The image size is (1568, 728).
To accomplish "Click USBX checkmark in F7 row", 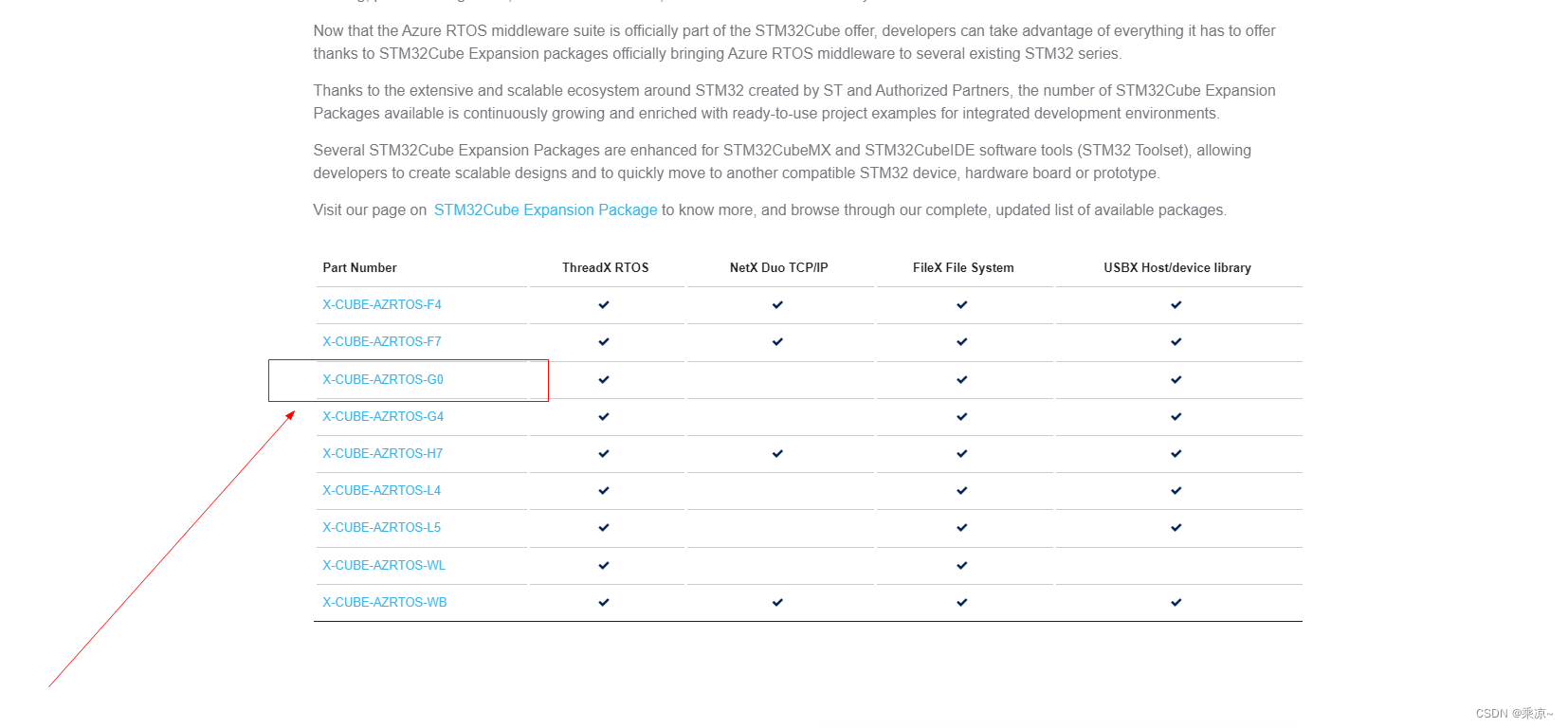I will [x=1176, y=341].
